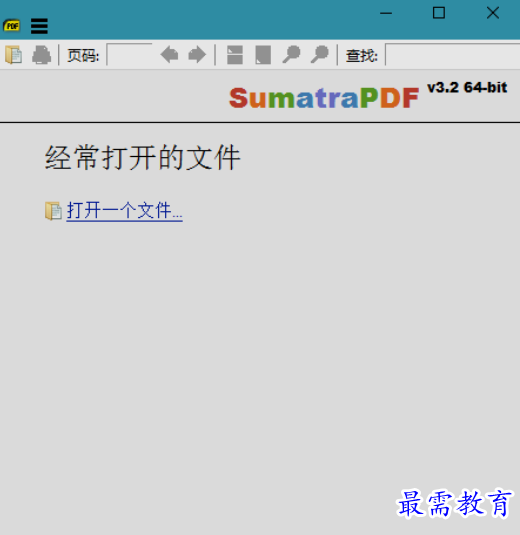Close the SumatraPDF window

[493, 13]
